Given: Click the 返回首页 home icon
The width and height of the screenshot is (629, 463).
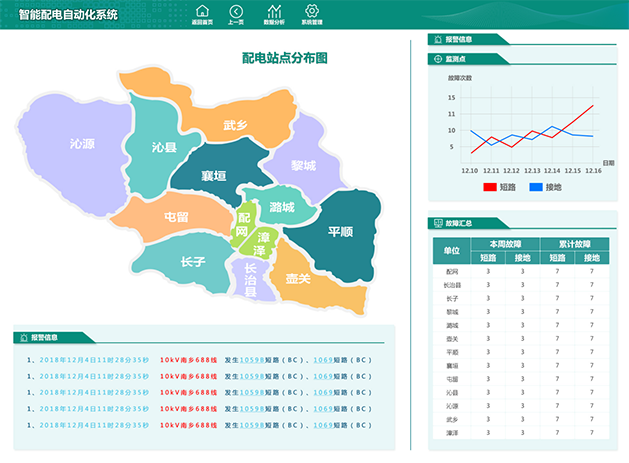Looking at the screenshot, I should (x=203, y=11).
